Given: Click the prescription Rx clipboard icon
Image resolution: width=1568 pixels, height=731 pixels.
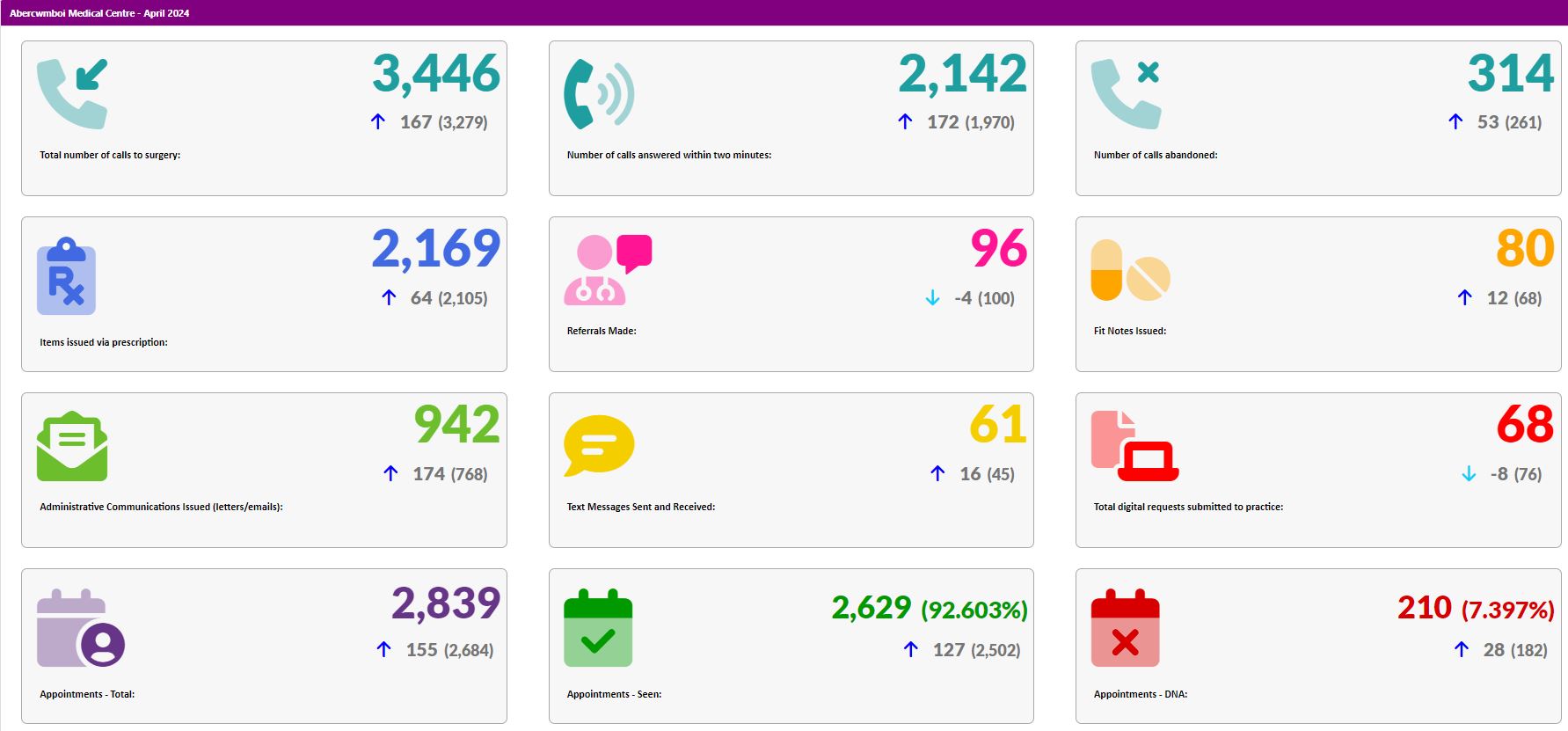Looking at the screenshot, I should click(x=66, y=276).
